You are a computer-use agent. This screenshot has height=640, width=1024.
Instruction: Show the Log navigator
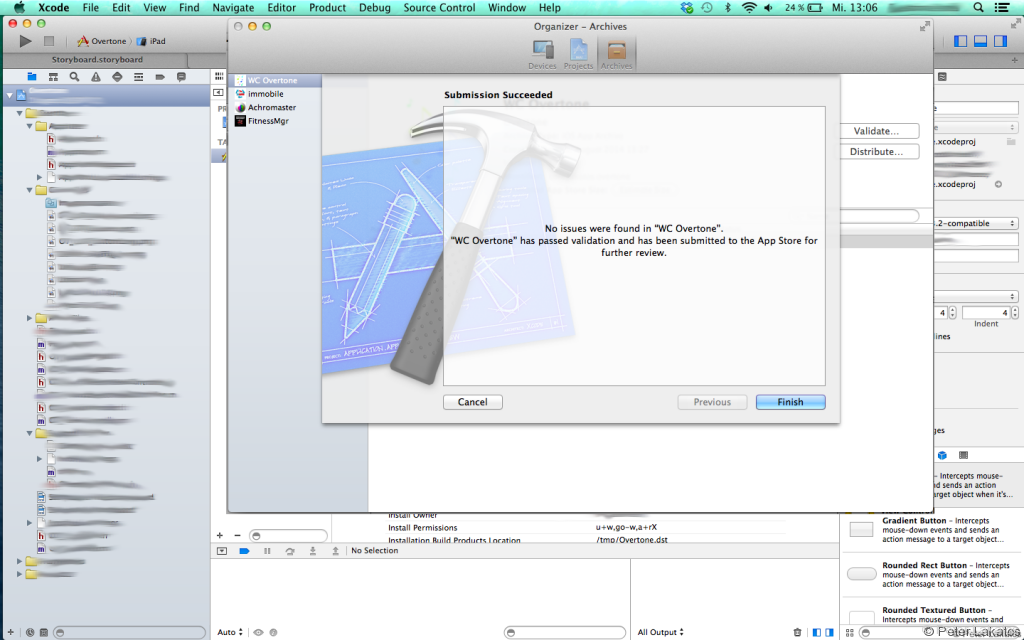(181, 77)
